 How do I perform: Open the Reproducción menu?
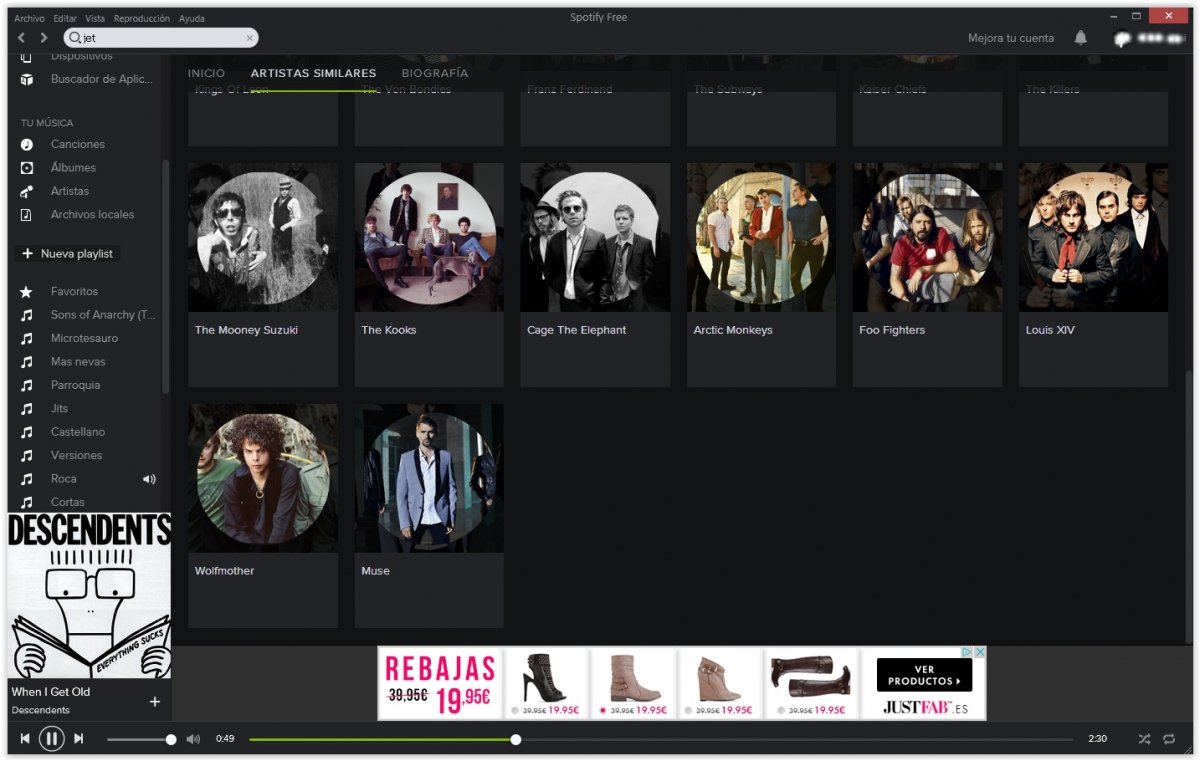point(142,18)
